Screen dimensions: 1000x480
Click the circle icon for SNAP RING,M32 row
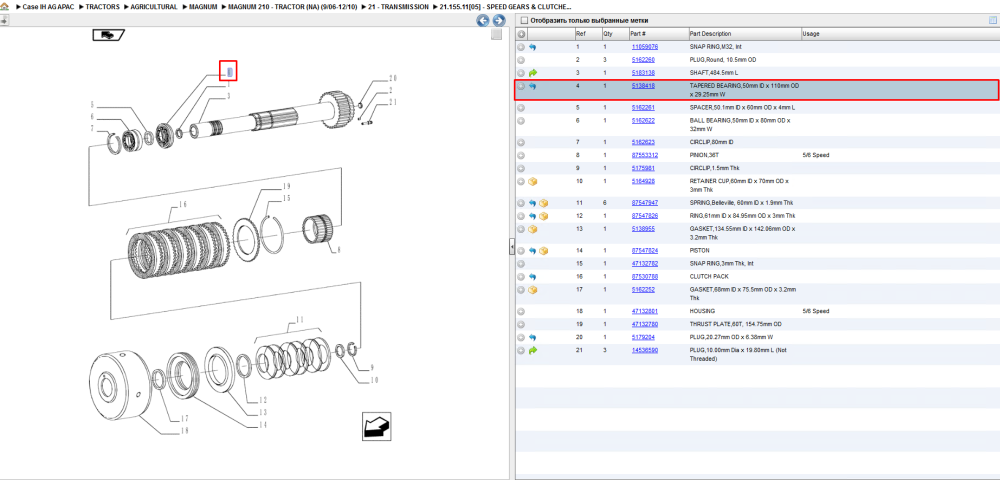coord(521,47)
